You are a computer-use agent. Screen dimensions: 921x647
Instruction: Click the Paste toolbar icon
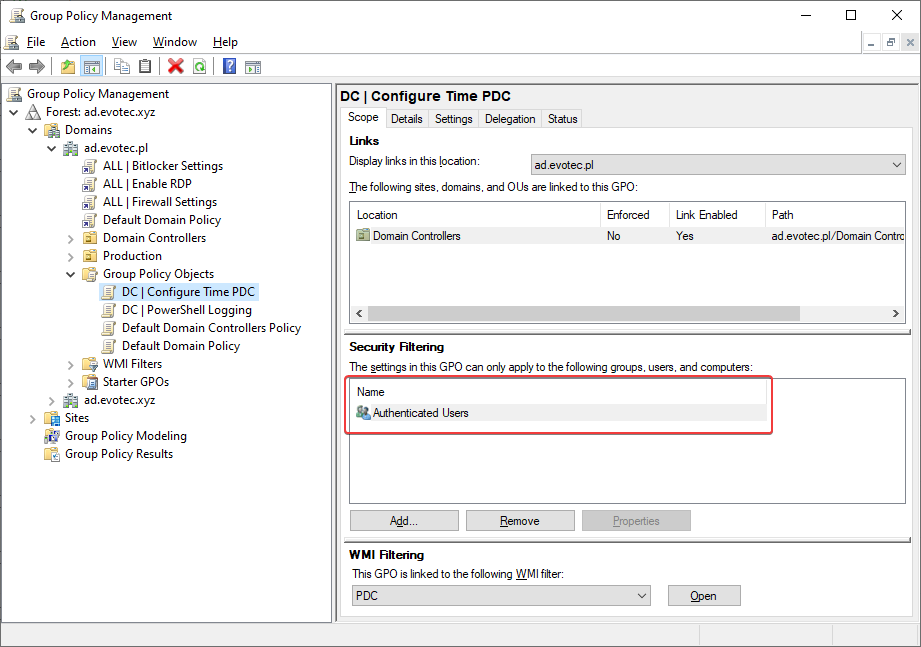click(x=144, y=67)
